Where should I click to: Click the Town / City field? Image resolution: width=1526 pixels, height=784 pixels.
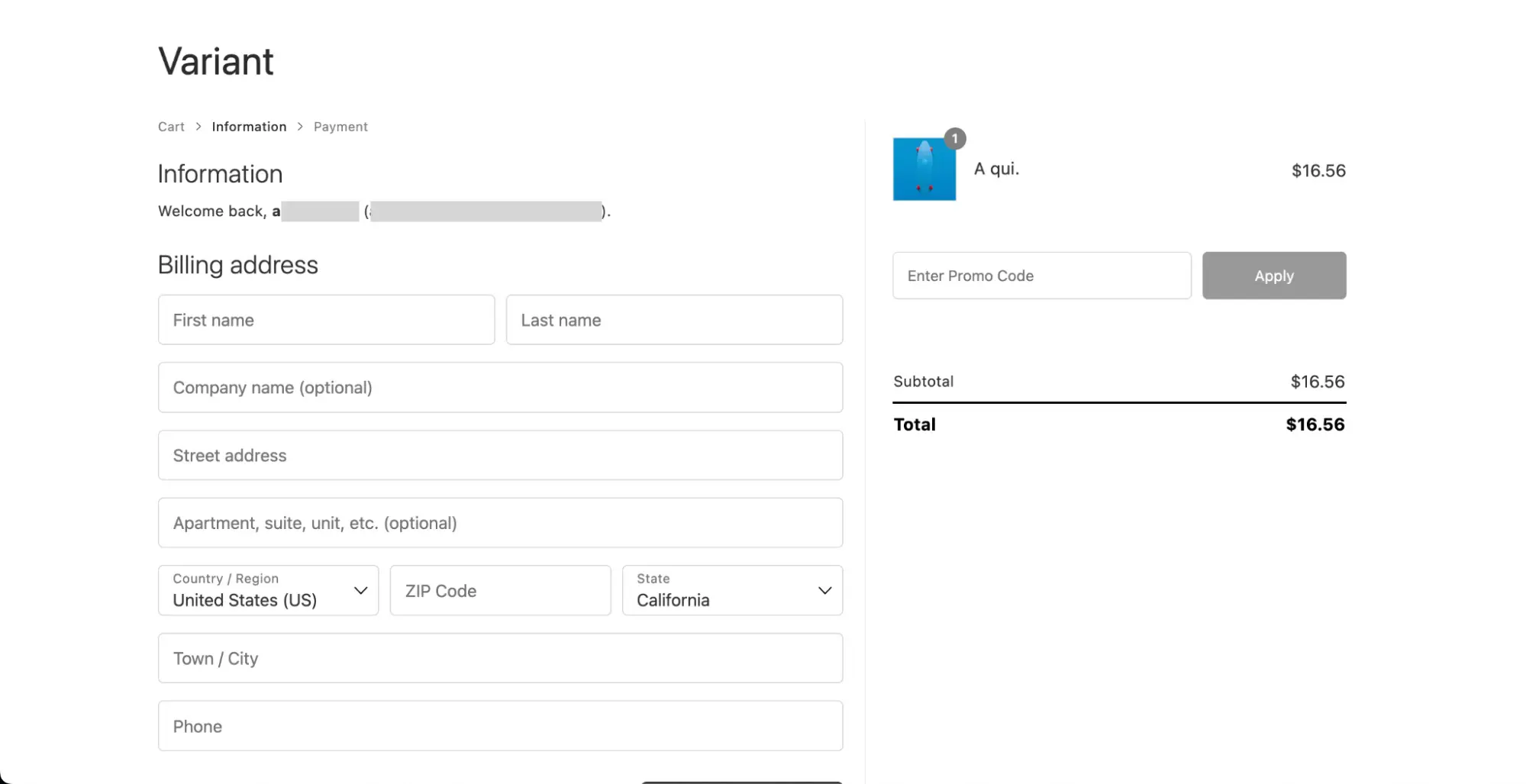500,658
